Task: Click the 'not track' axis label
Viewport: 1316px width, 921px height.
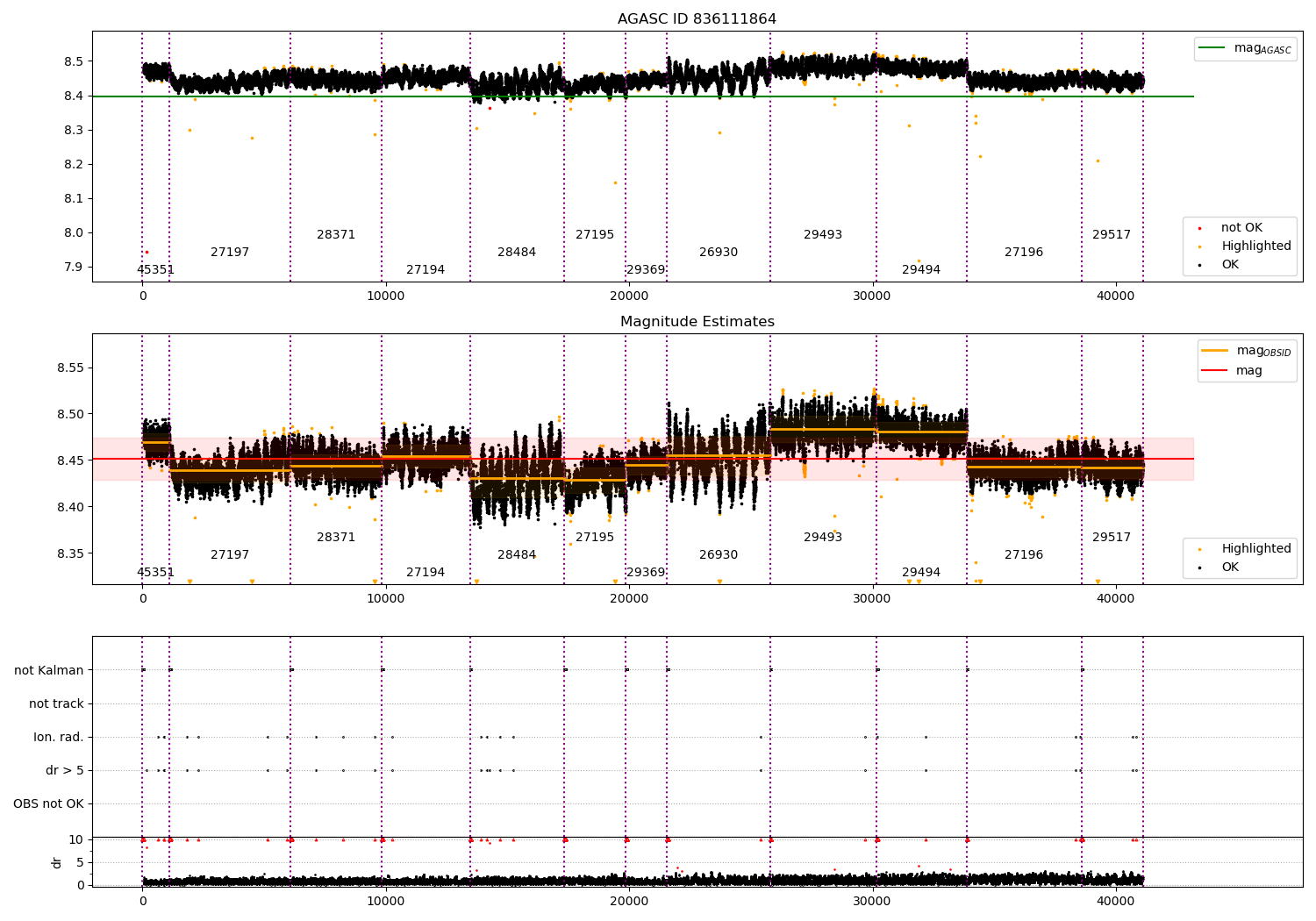Action: tap(56, 703)
